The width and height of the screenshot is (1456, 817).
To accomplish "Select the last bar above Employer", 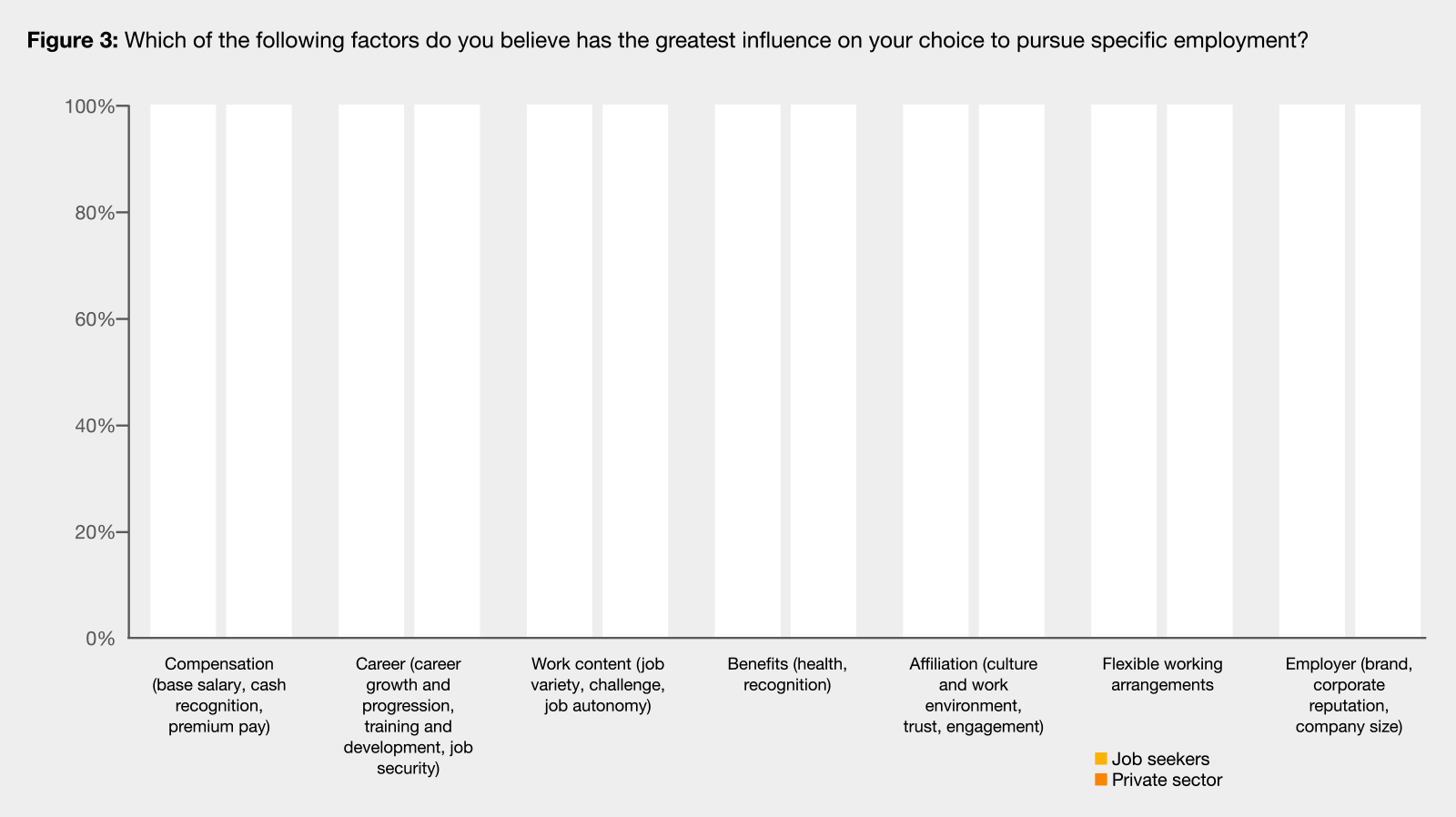I will (x=1388, y=371).
